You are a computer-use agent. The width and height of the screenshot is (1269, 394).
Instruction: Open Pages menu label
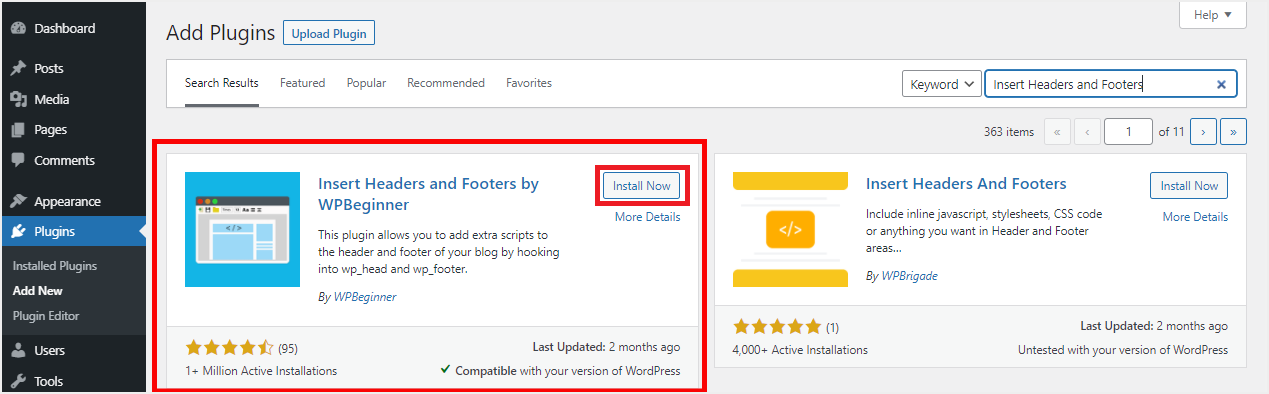[x=51, y=130]
